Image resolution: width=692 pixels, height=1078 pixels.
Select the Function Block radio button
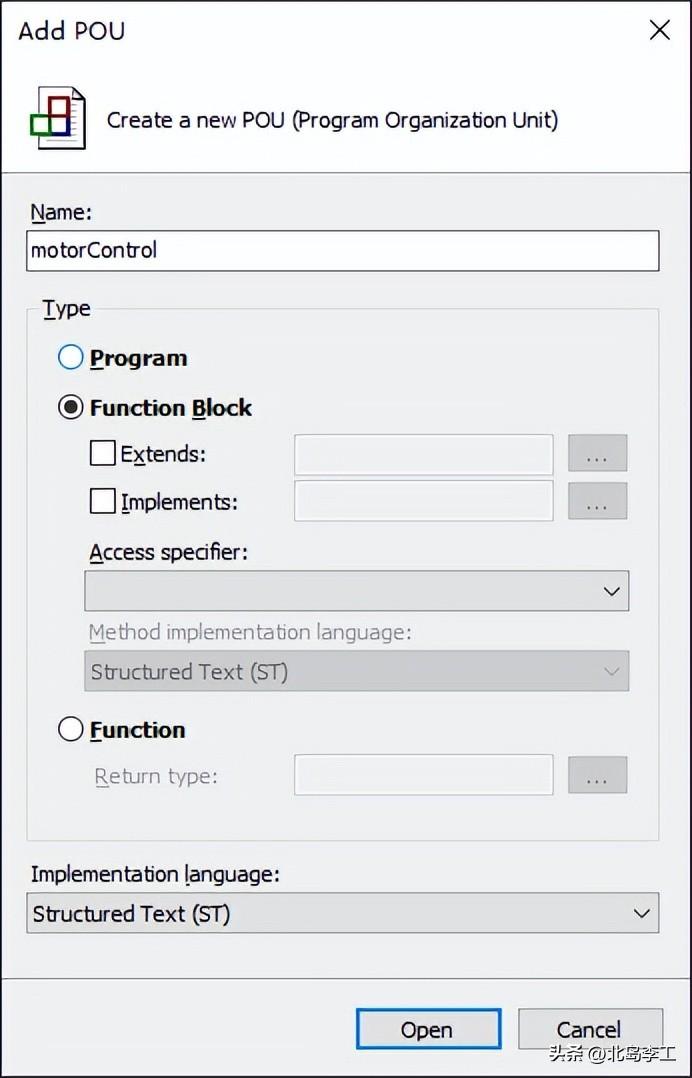(71, 407)
